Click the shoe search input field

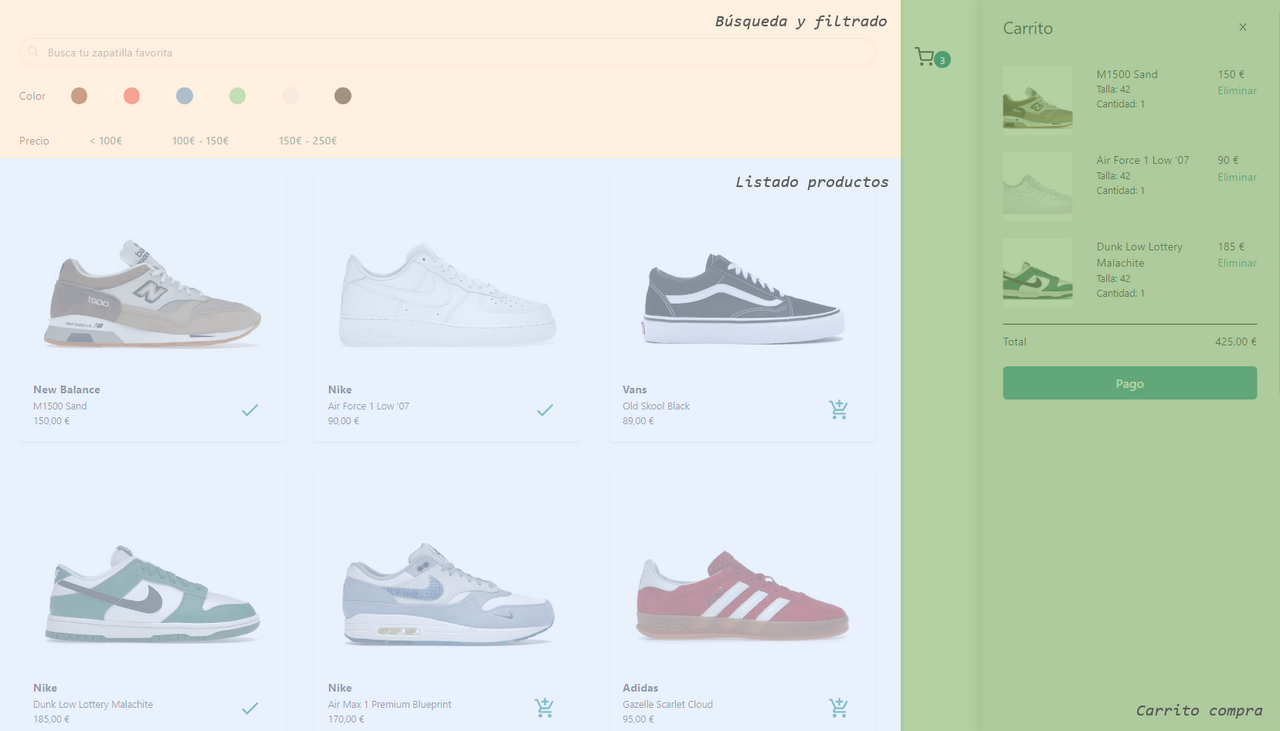coord(447,52)
